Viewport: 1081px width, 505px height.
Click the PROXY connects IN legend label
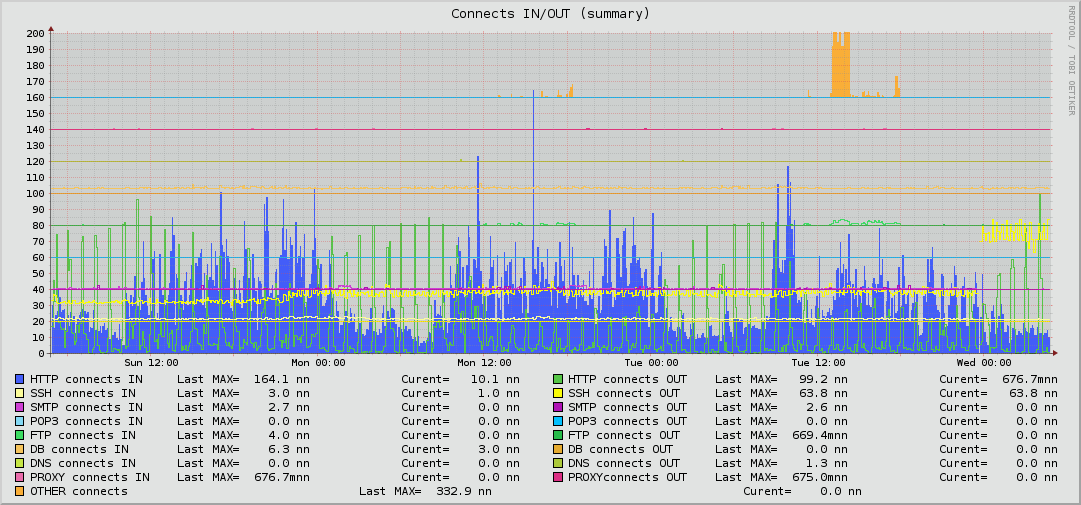coord(90,477)
